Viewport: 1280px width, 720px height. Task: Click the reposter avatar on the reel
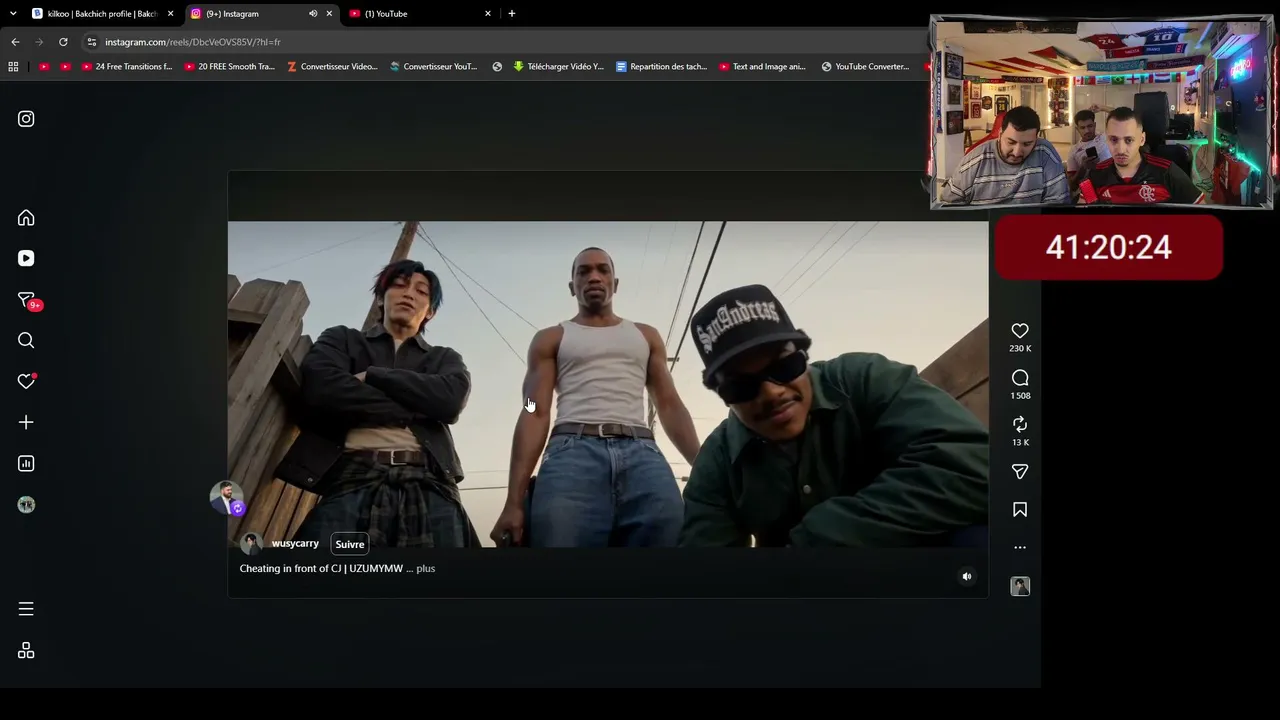click(227, 497)
